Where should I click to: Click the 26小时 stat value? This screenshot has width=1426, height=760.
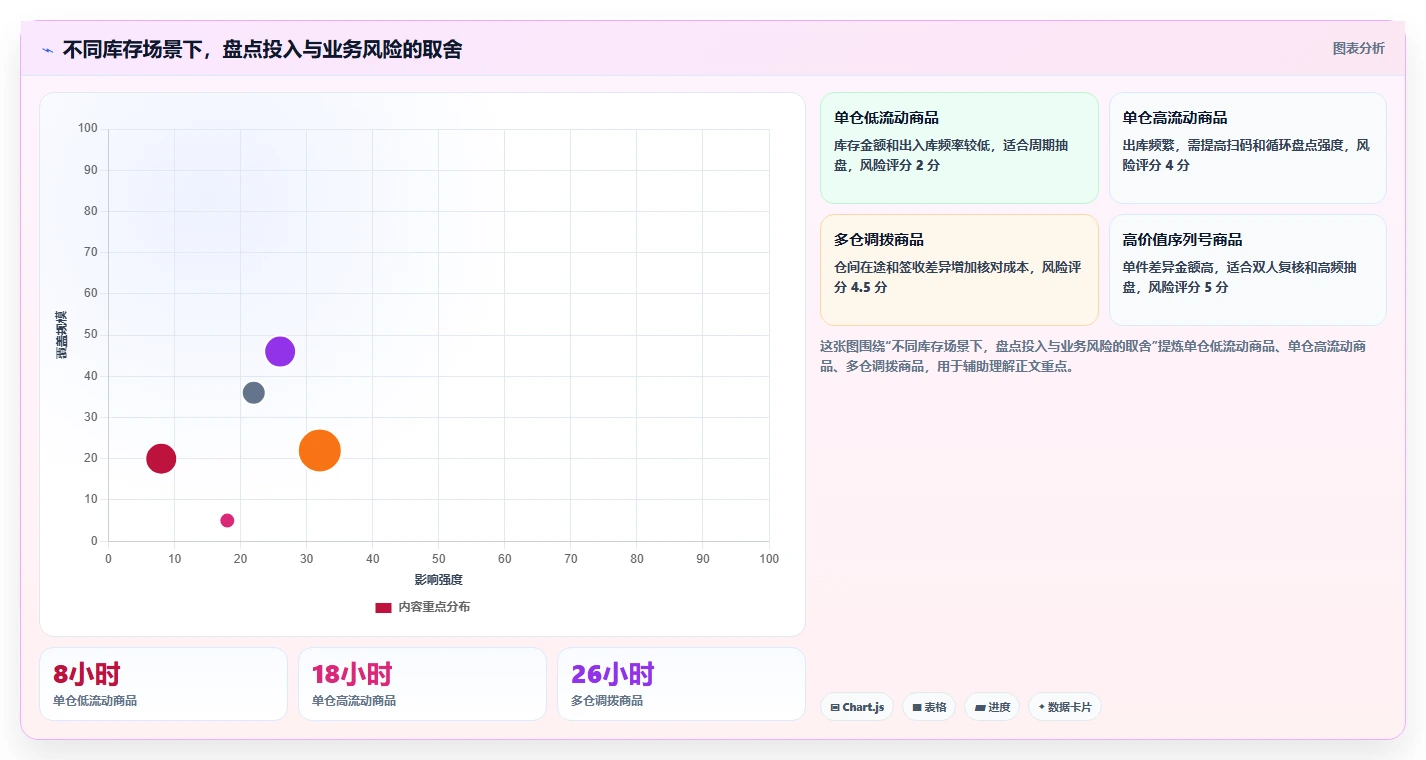[613, 674]
